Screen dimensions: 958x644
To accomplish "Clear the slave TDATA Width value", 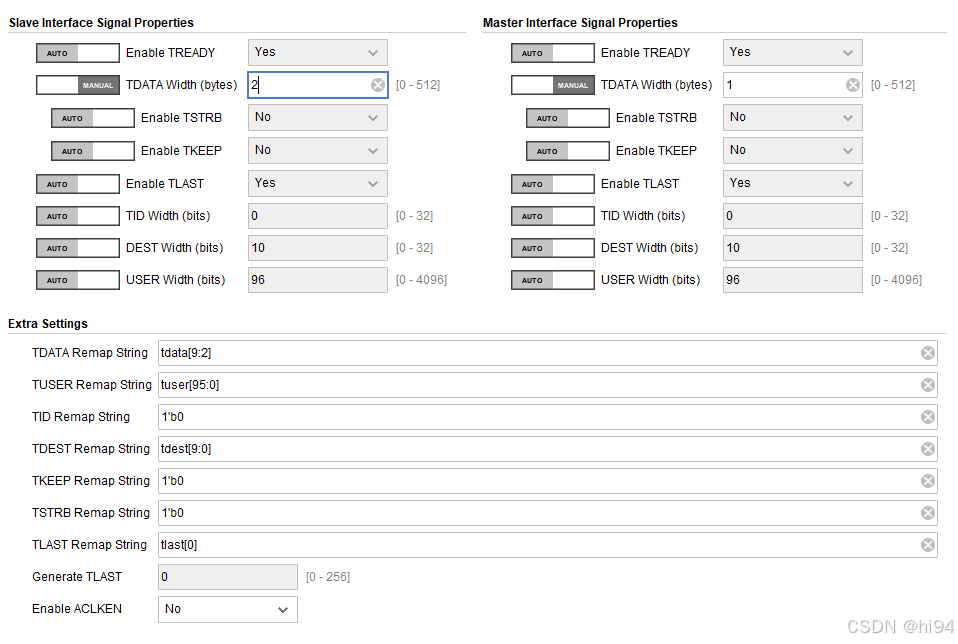I will 378,85.
